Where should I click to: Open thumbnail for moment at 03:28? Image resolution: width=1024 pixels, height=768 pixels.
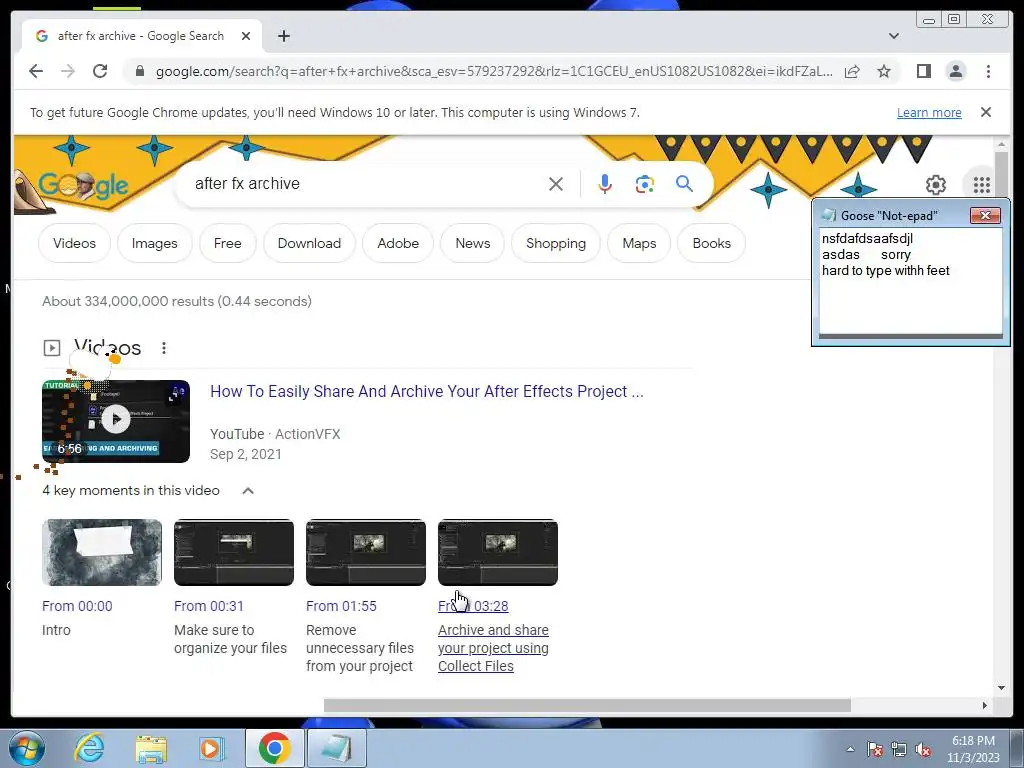pos(498,552)
